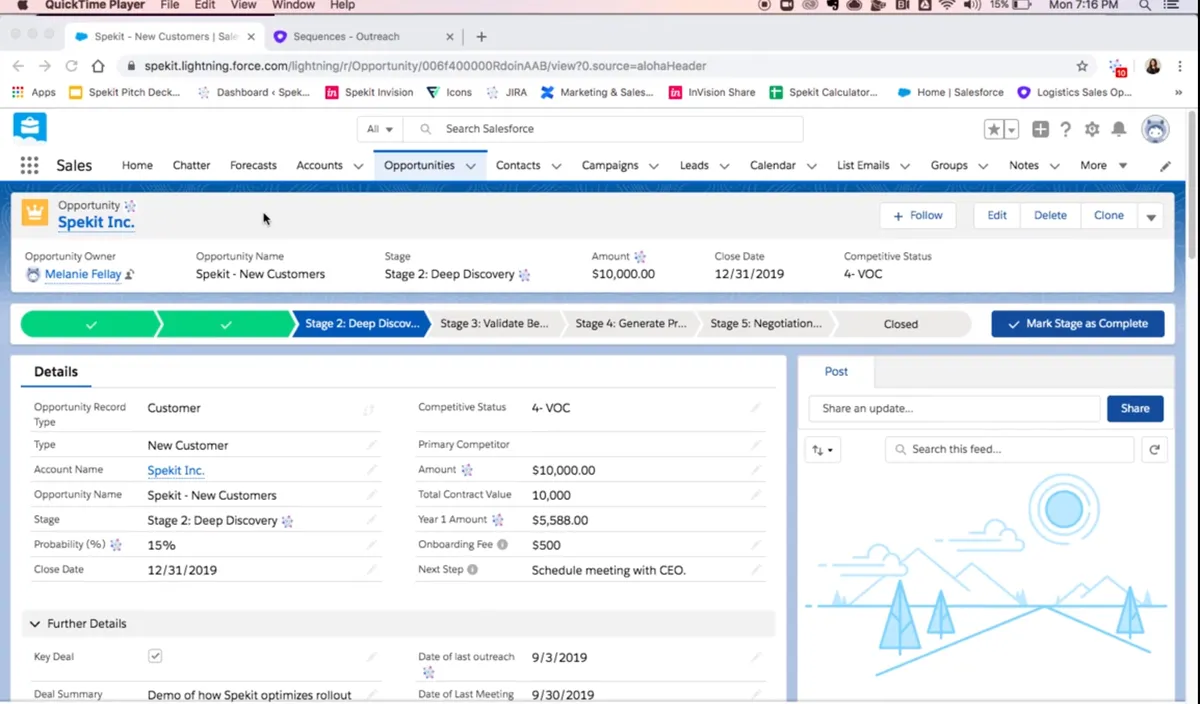
Task: Open the Setup gear icon
Action: [x=1092, y=130]
